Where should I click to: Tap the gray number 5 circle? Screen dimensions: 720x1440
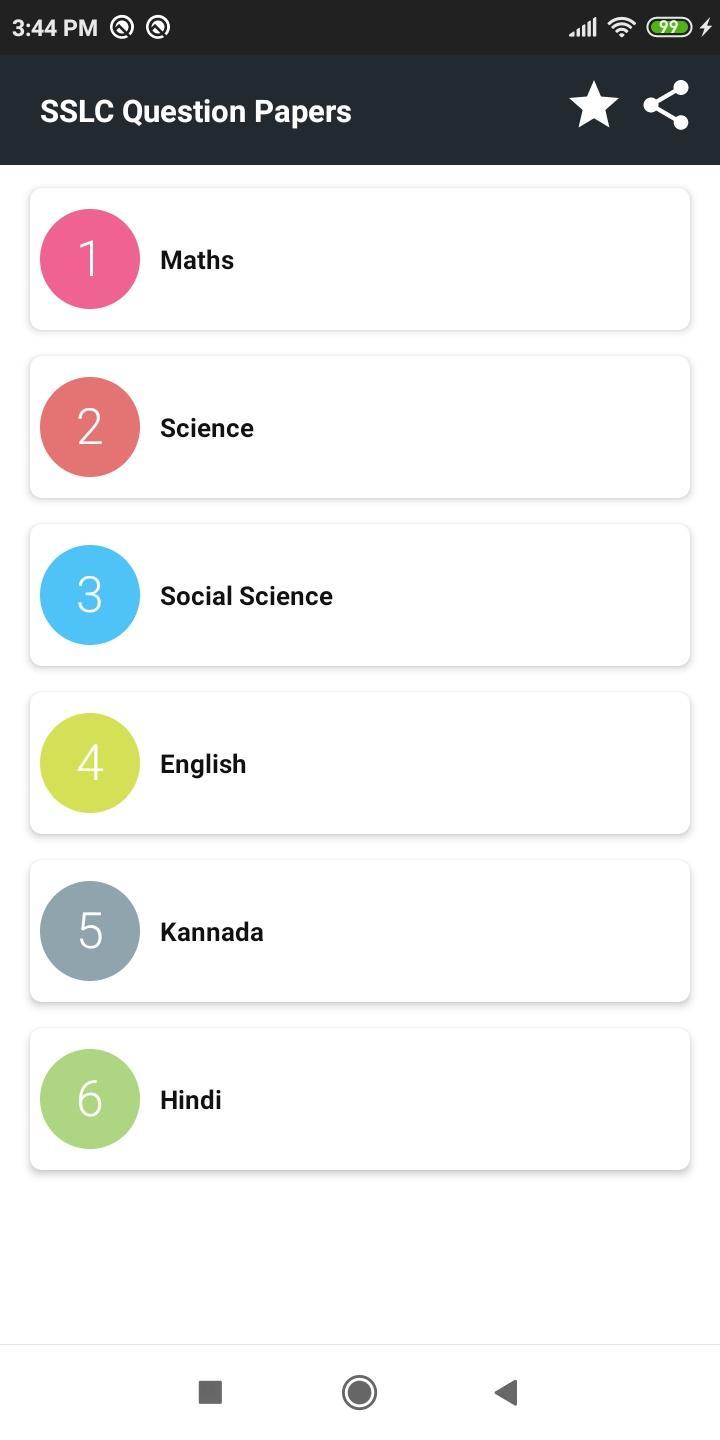tap(90, 931)
